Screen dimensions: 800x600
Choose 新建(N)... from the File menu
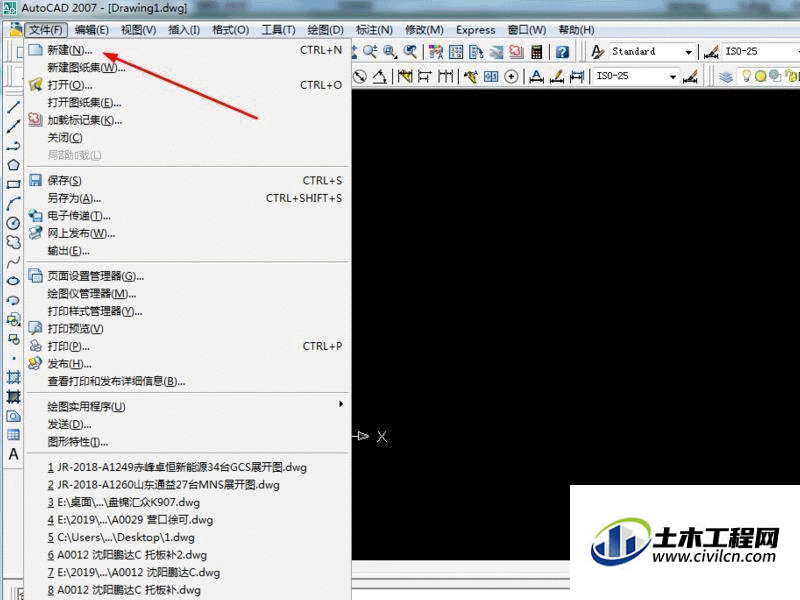coord(188,50)
